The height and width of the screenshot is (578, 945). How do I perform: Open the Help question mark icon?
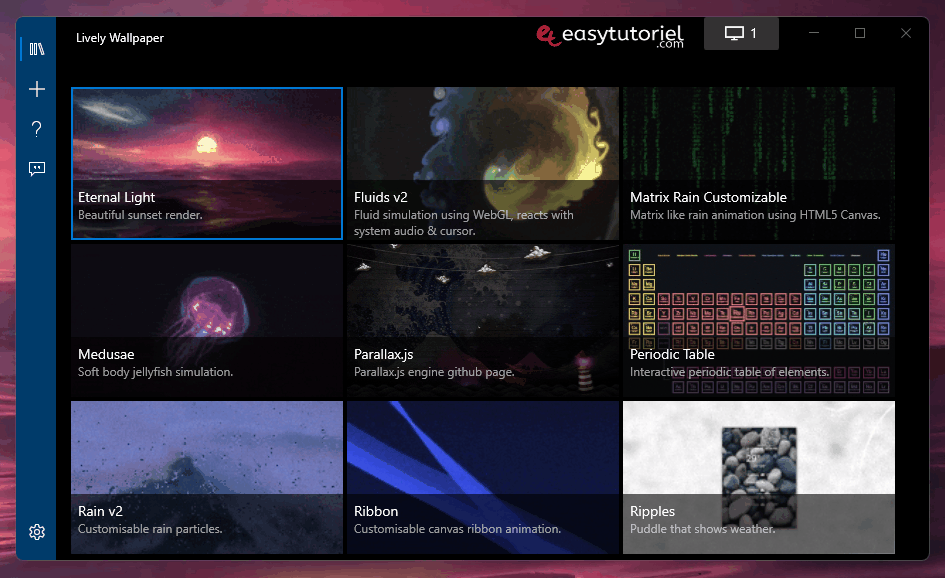click(x=37, y=129)
